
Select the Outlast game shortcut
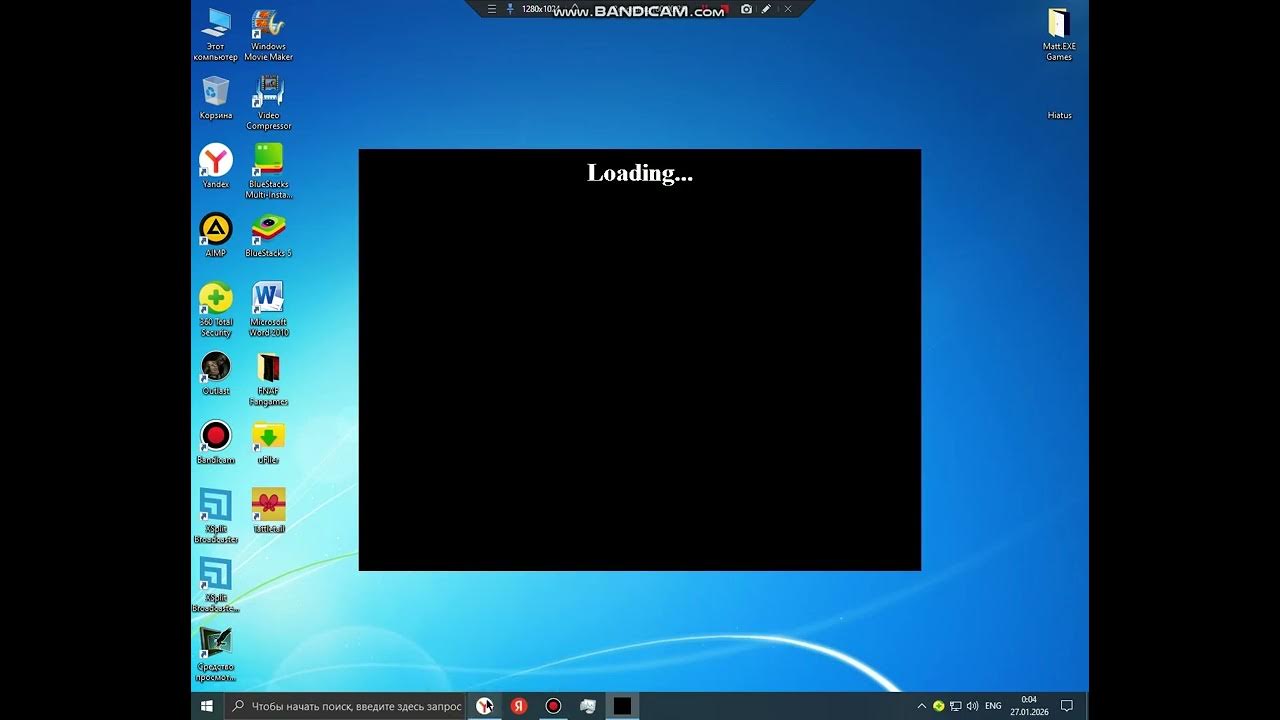[215, 368]
